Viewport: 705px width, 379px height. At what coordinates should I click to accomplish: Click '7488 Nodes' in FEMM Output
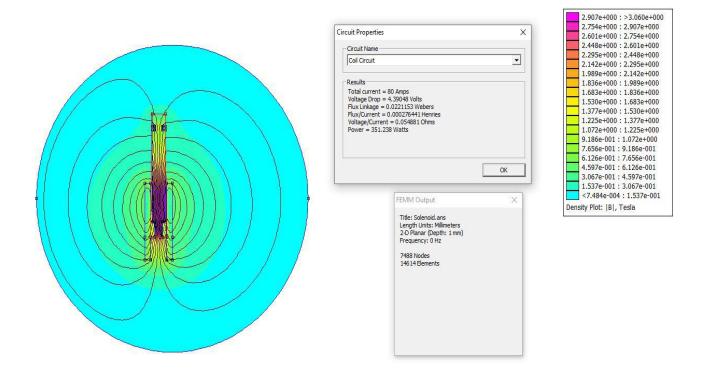tap(415, 256)
